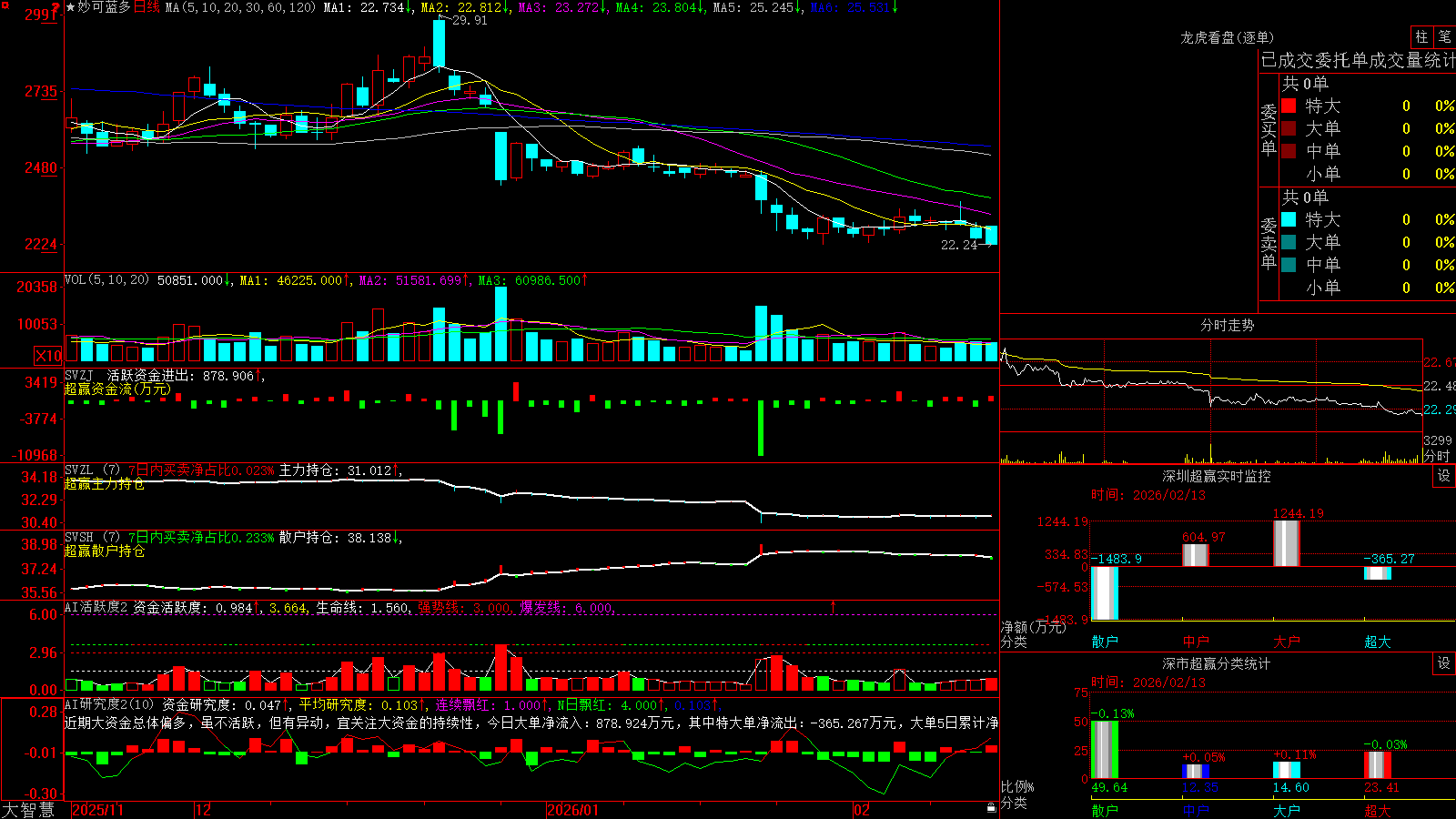Viewport: 1456px width, 819px height.
Task: Click the 49.64 散户 percentage bar in 分类统计
Action: [x=1105, y=750]
